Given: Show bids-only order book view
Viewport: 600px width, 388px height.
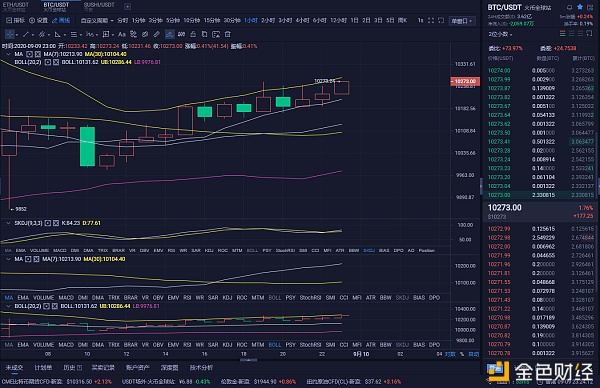Looking at the screenshot, I should tap(571, 34).
